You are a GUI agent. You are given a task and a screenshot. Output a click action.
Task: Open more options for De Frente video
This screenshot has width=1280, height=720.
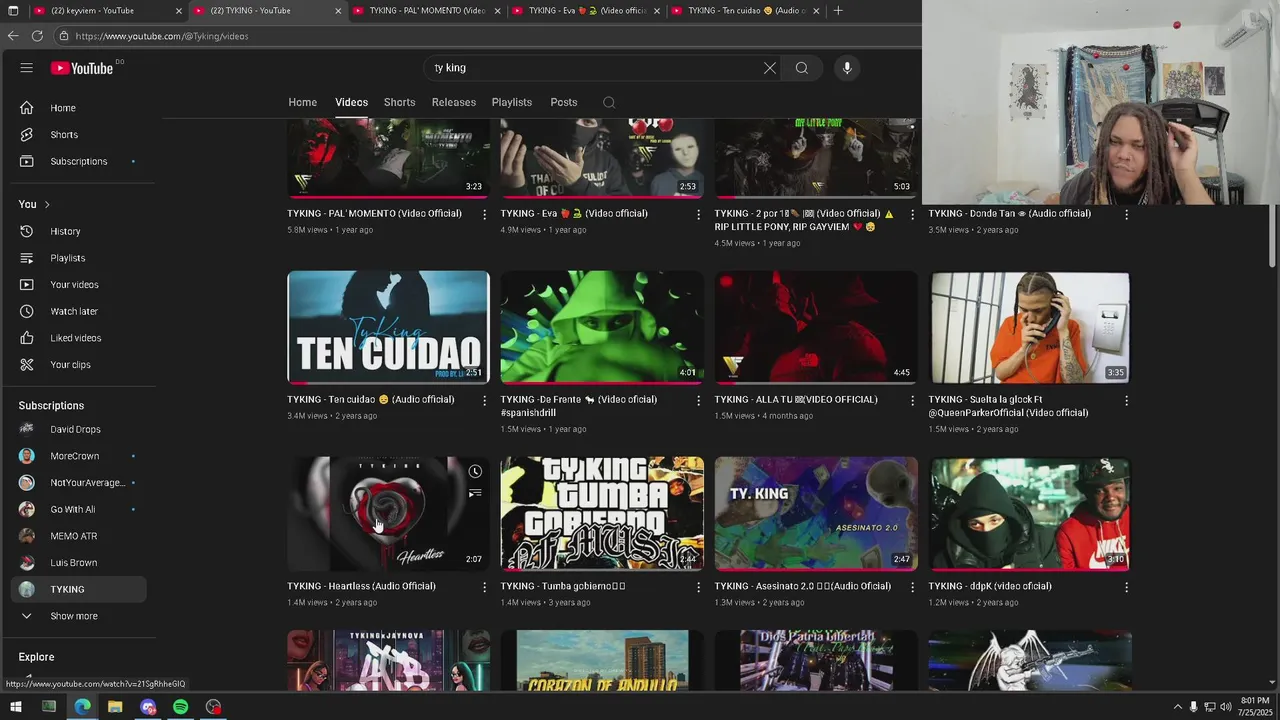click(x=699, y=400)
